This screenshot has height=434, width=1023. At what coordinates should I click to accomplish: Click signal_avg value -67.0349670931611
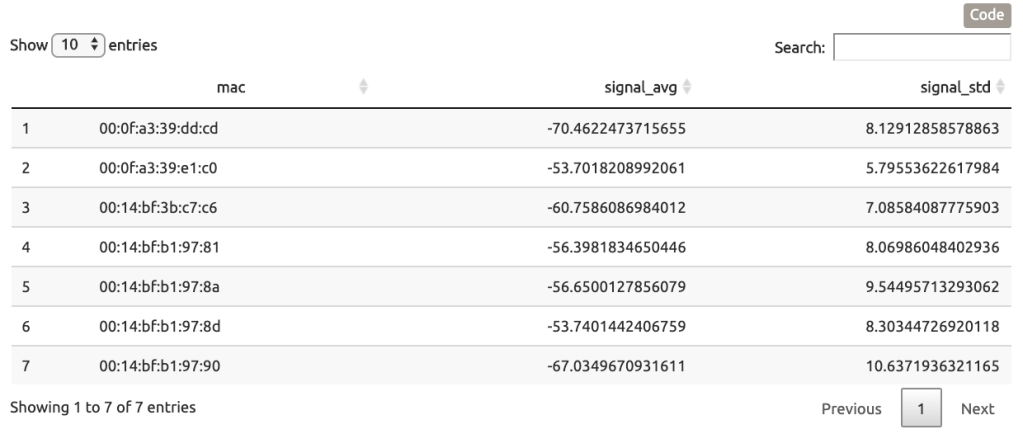[x=616, y=367]
